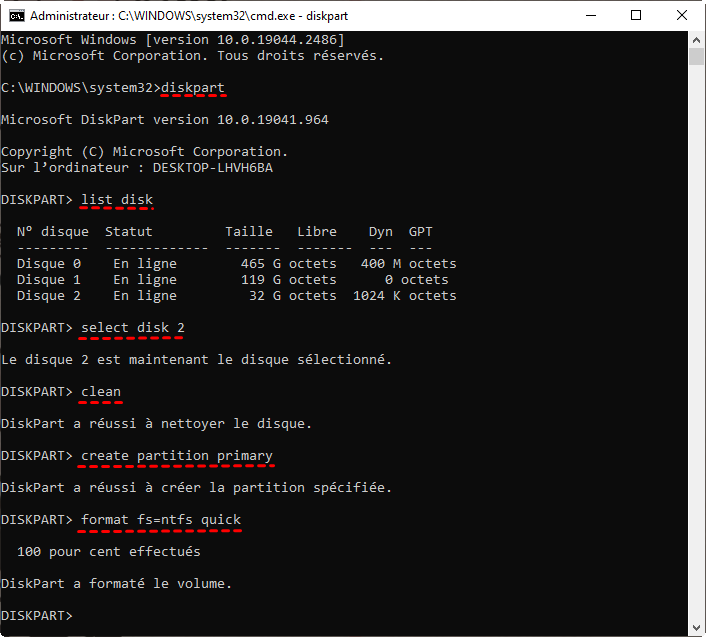Viewport: 706px width, 637px height.
Task: Click the 'DESKTOP-LHVH6BA' computer name
Action: coord(213,167)
